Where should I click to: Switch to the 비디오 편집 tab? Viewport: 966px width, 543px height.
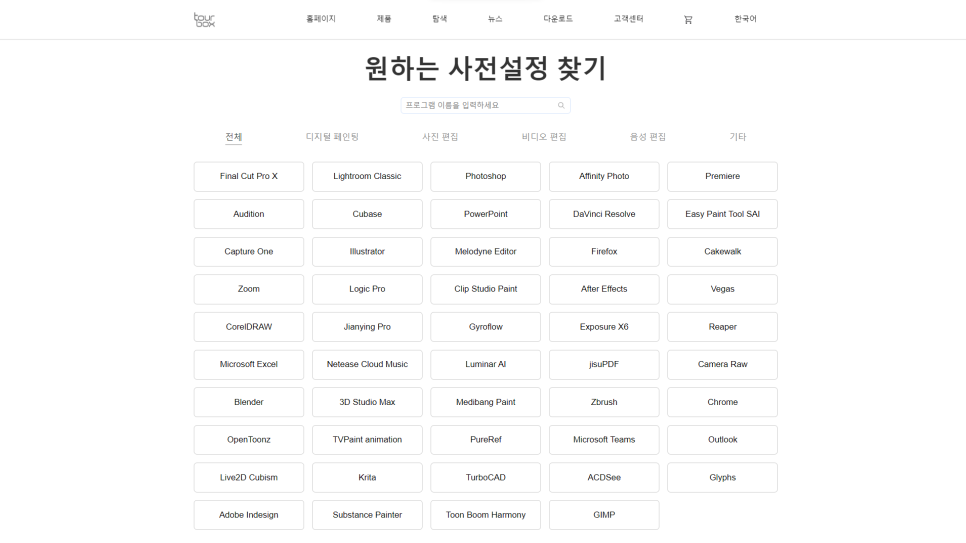pos(544,137)
